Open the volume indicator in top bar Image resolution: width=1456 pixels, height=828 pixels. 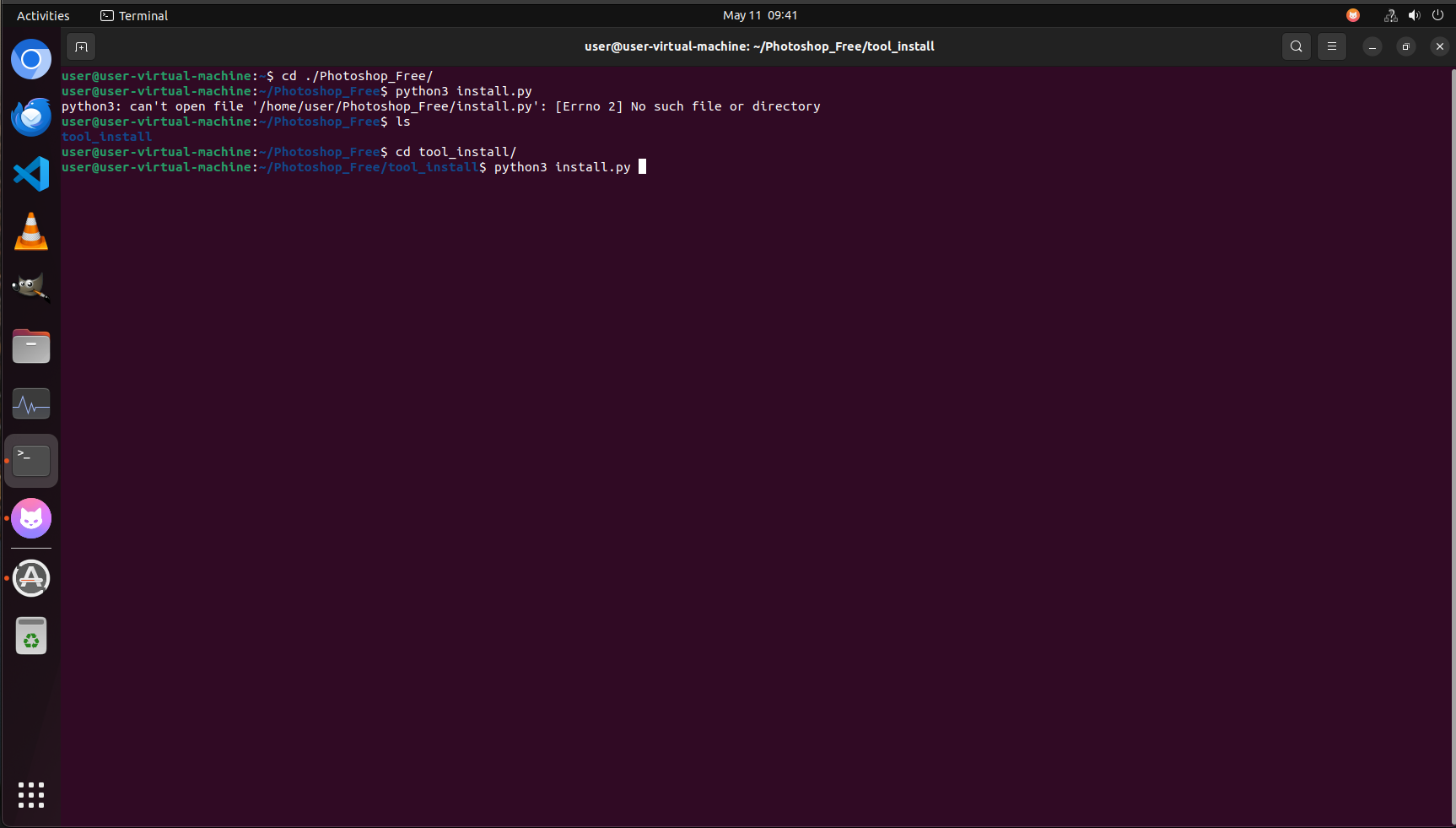click(x=1415, y=15)
